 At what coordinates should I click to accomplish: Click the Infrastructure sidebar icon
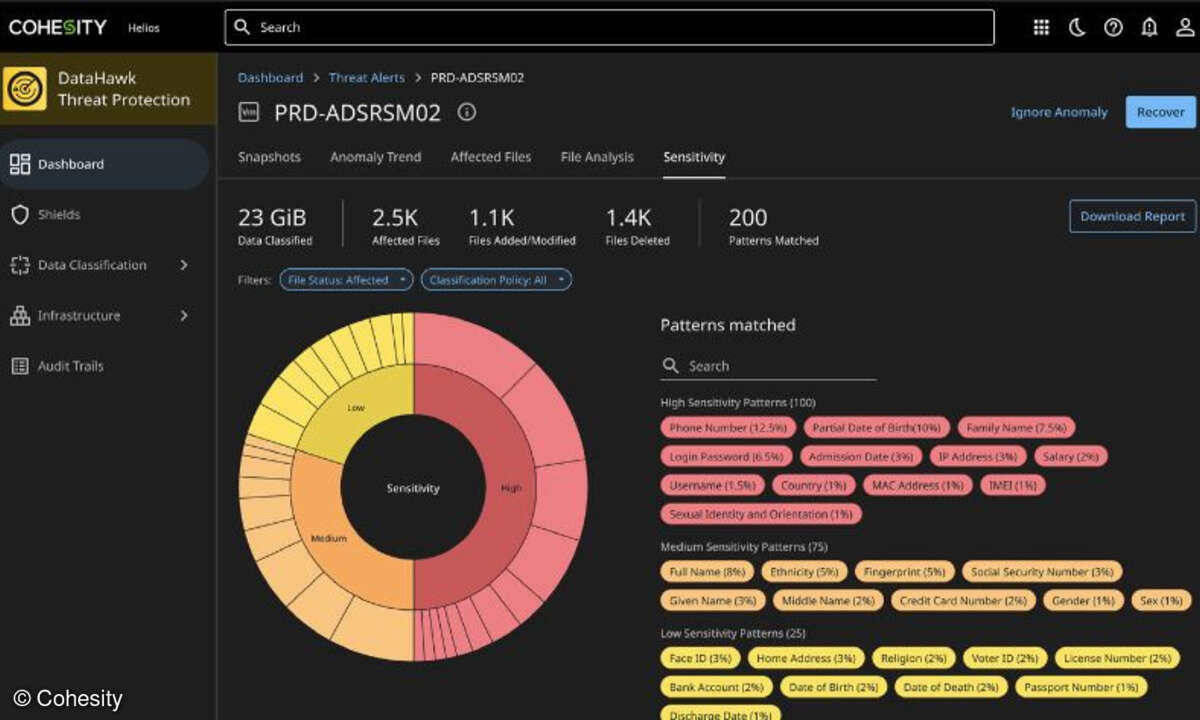[20, 316]
